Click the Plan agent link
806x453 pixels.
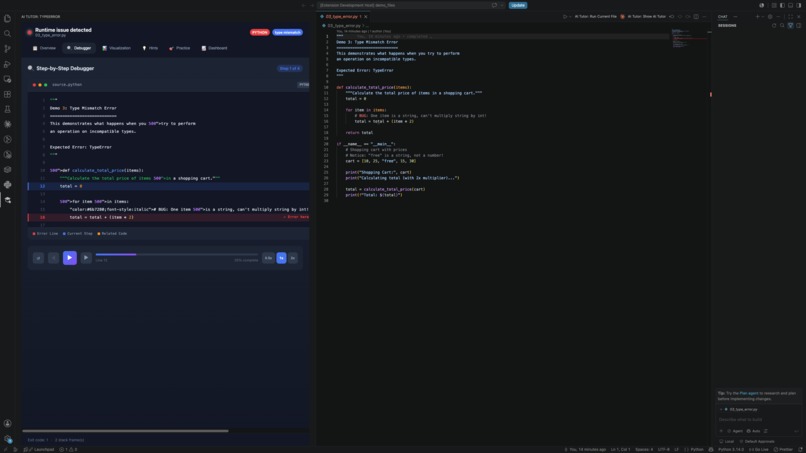click(748, 393)
